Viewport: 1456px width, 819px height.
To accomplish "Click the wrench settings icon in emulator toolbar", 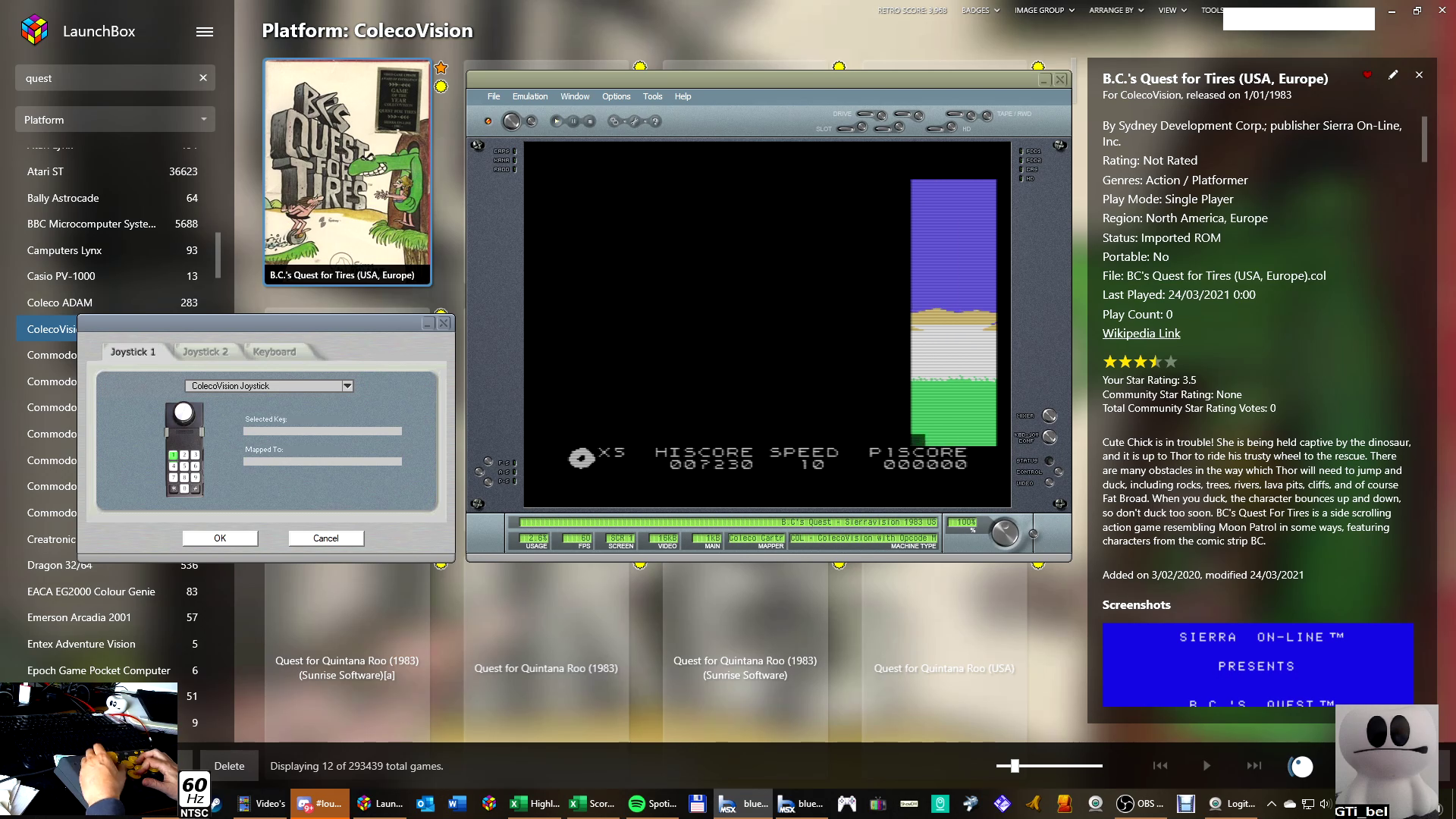I will tap(634, 121).
